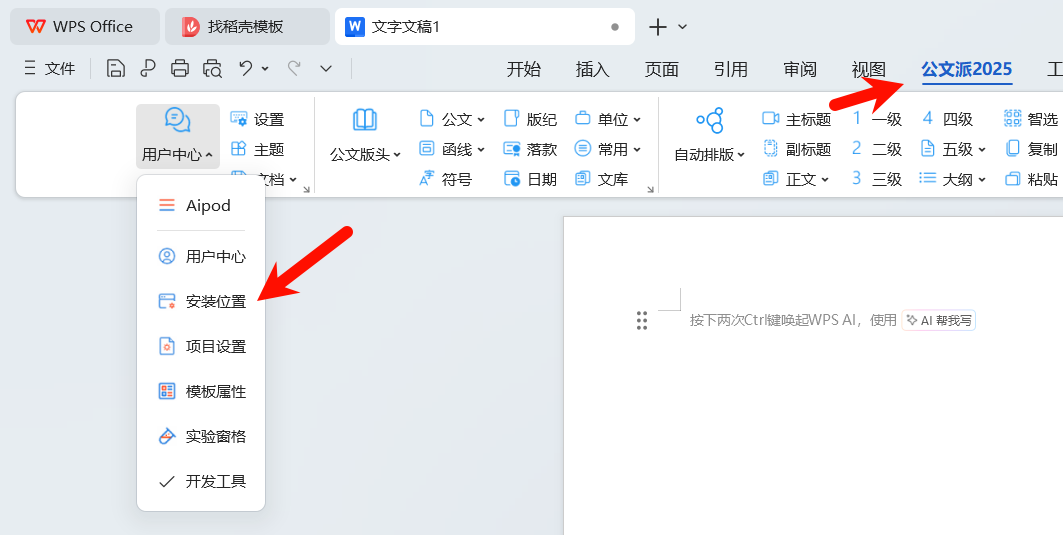Click the Undo arrow icon
The width and height of the screenshot is (1063, 535).
pyautogui.click(x=245, y=68)
